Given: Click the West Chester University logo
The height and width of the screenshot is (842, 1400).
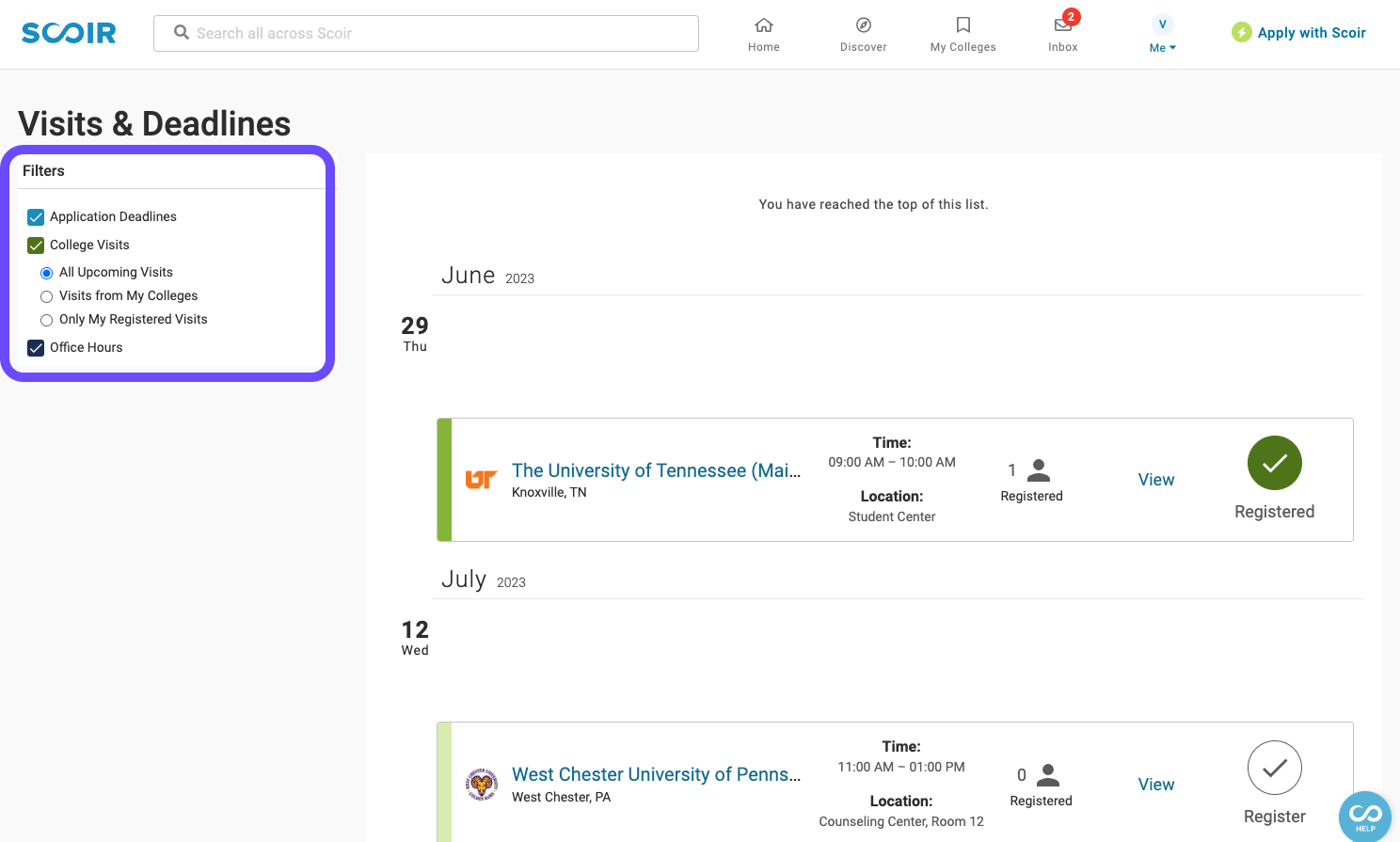Looking at the screenshot, I should click(x=482, y=784).
